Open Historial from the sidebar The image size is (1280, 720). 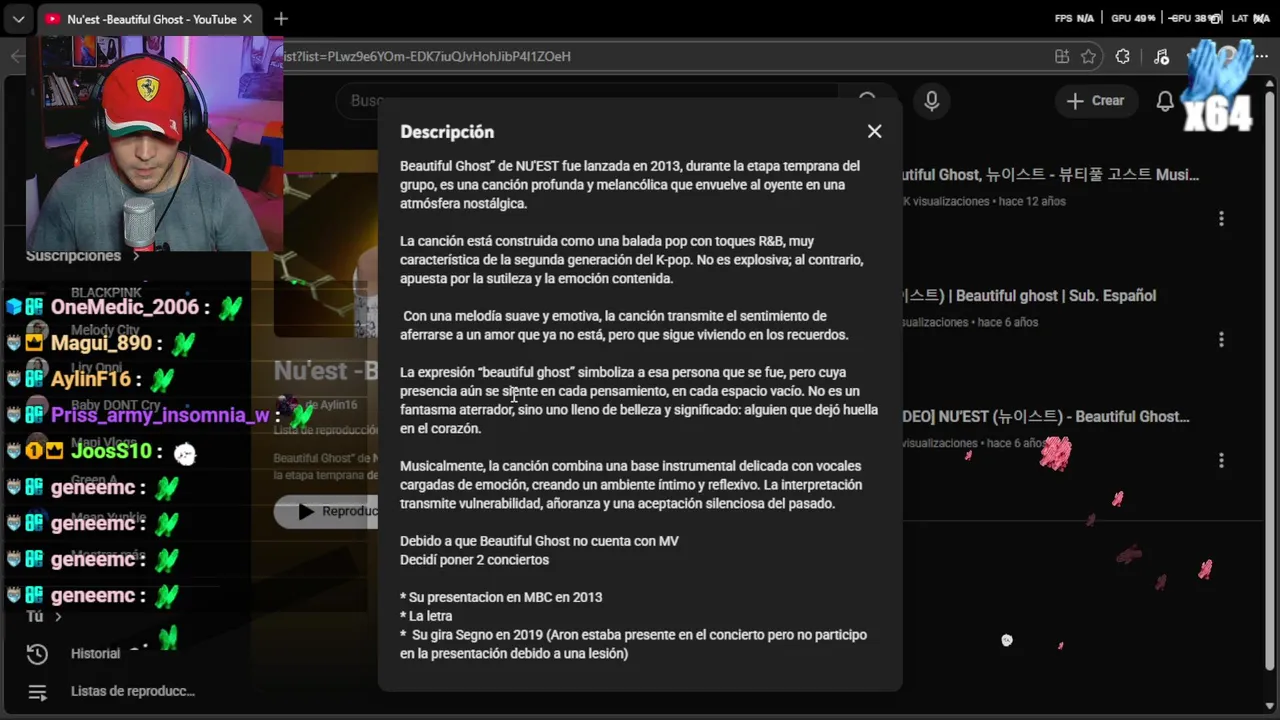tap(95, 654)
